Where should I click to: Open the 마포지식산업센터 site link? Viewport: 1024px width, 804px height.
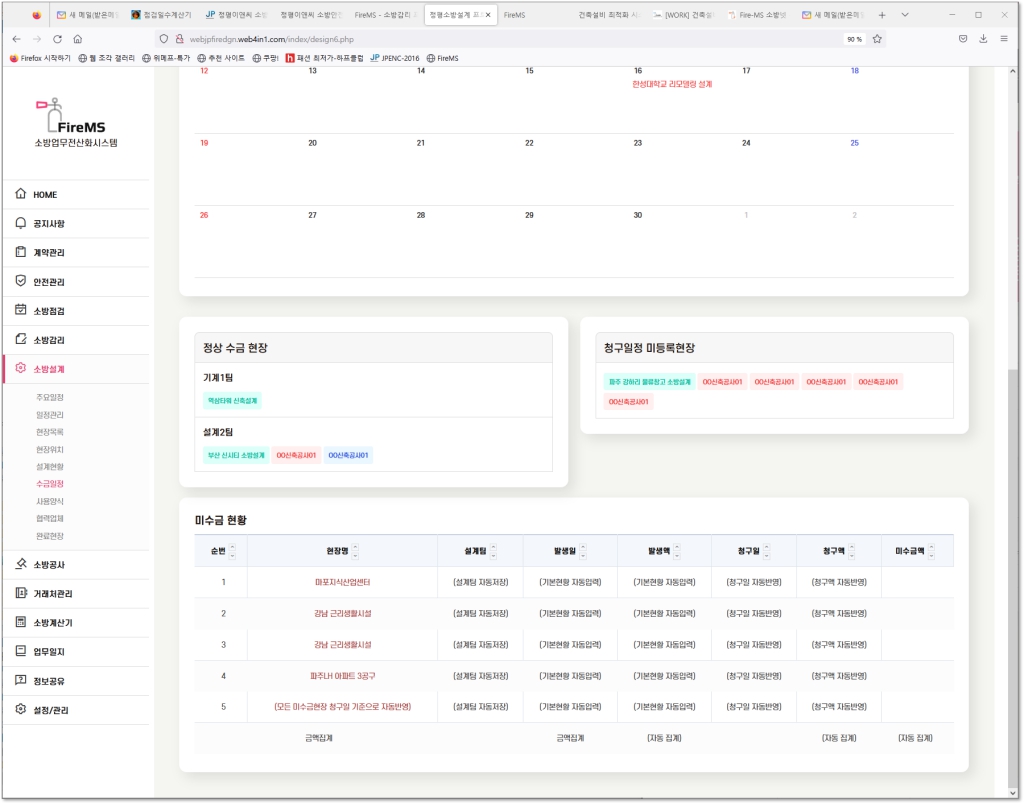tap(342, 582)
